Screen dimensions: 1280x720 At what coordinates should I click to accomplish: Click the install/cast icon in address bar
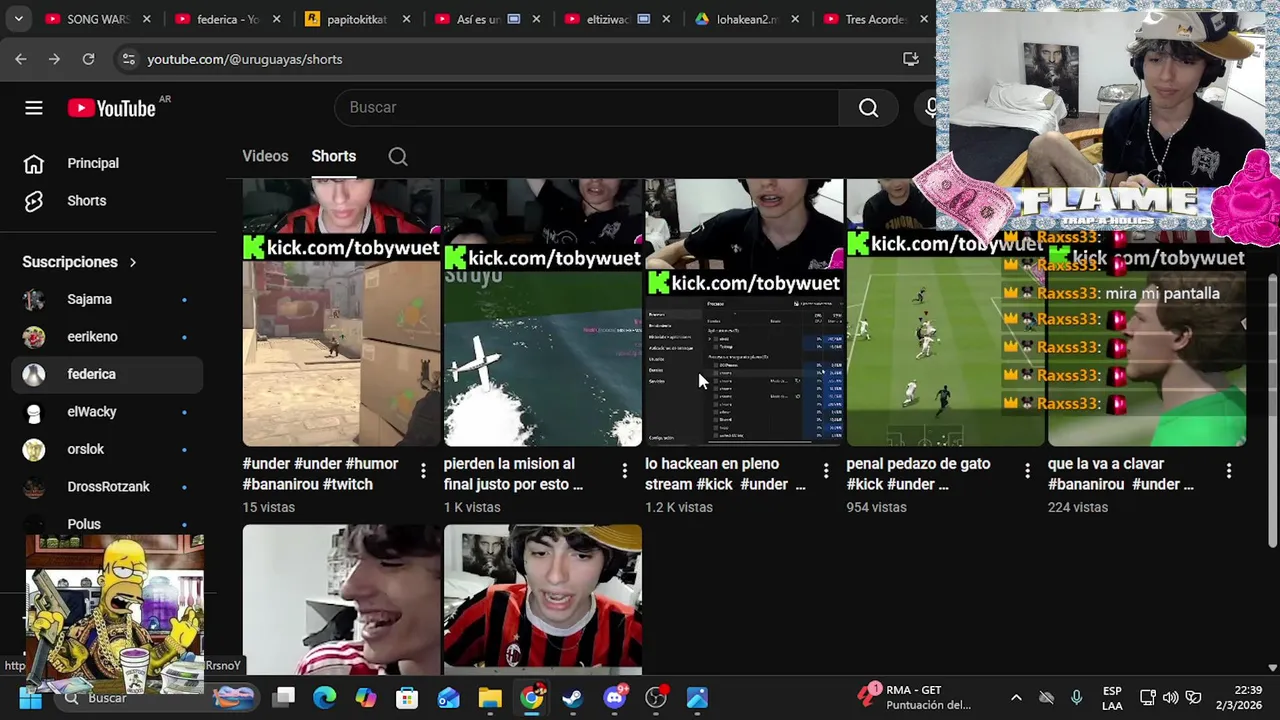tap(910, 59)
